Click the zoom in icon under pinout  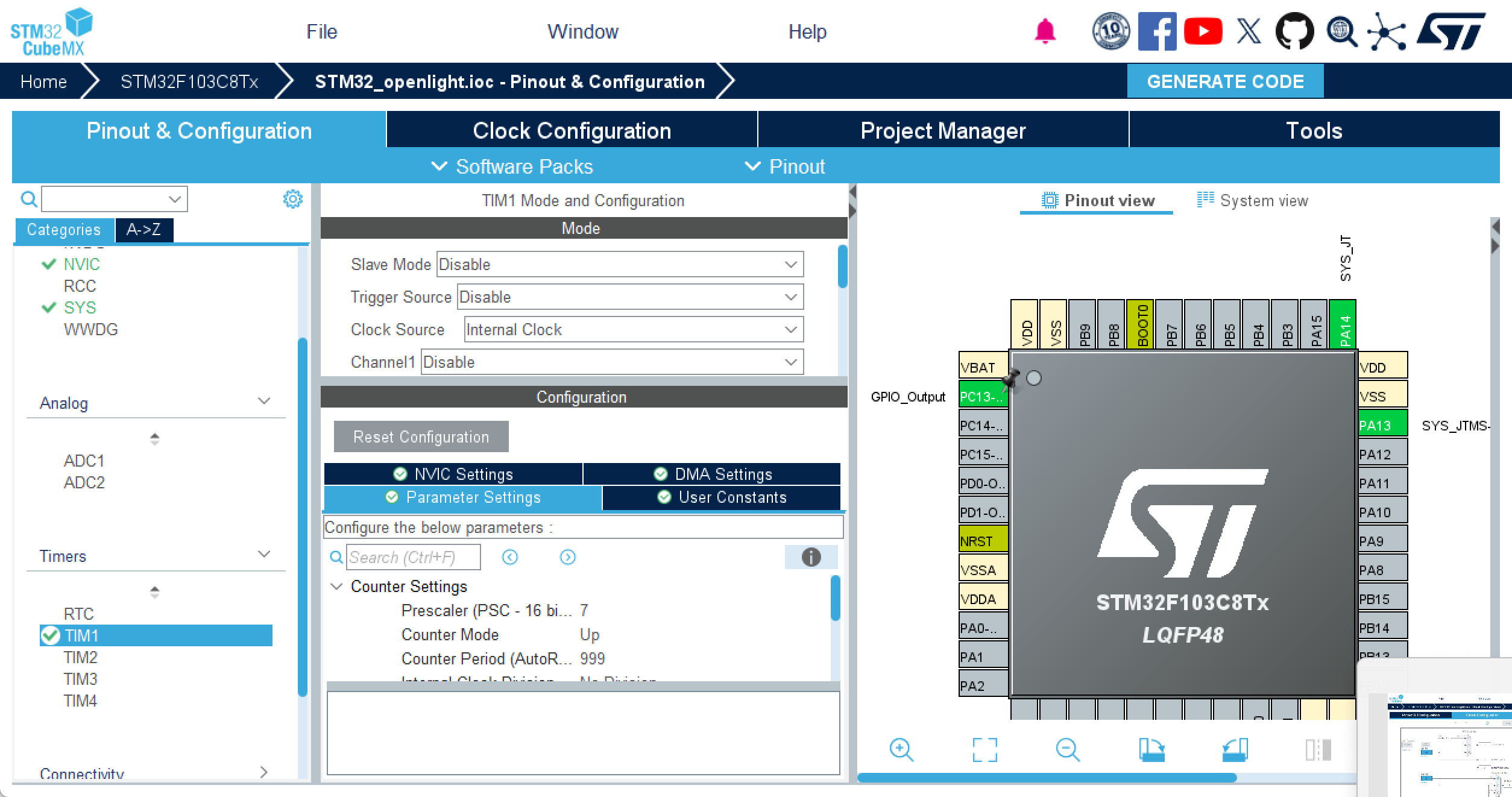pos(901,750)
